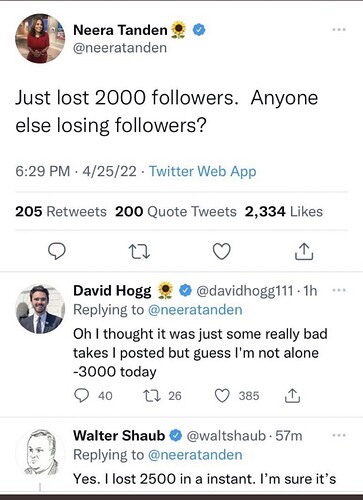
Task: Open Walter Shaub's sketch avatar
Action: [x=40, y=452]
